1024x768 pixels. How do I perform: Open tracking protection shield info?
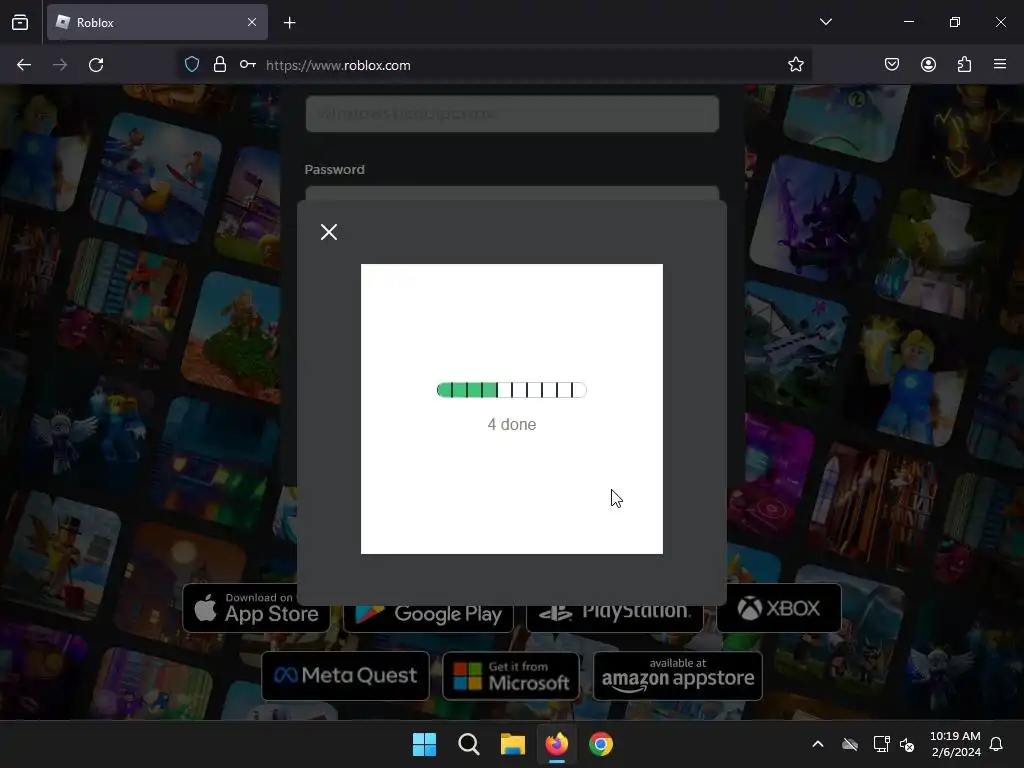pyautogui.click(x=191, y=65)
